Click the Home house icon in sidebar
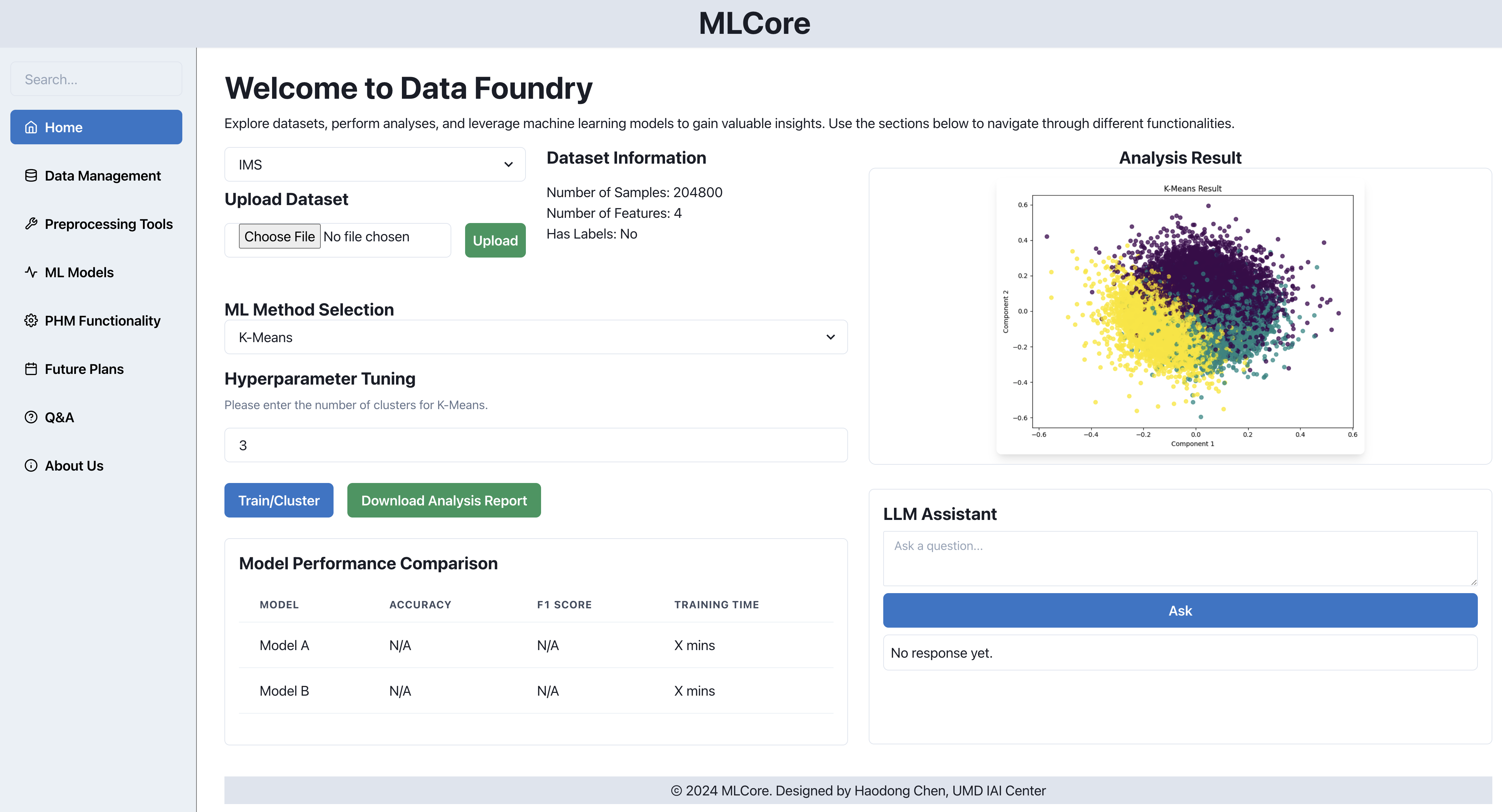 tap(31, 127)
